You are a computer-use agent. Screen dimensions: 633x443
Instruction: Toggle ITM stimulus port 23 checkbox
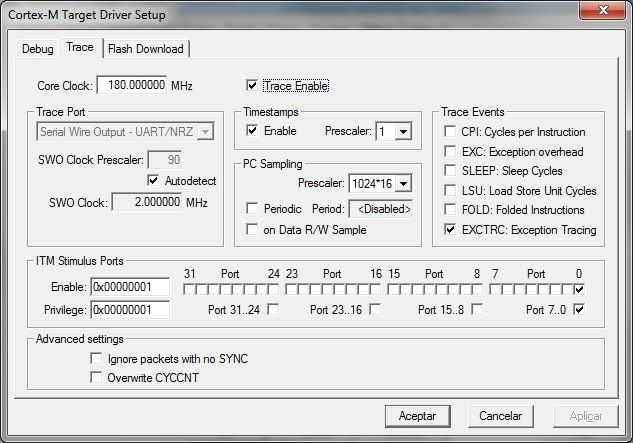(x=291, y=289)
